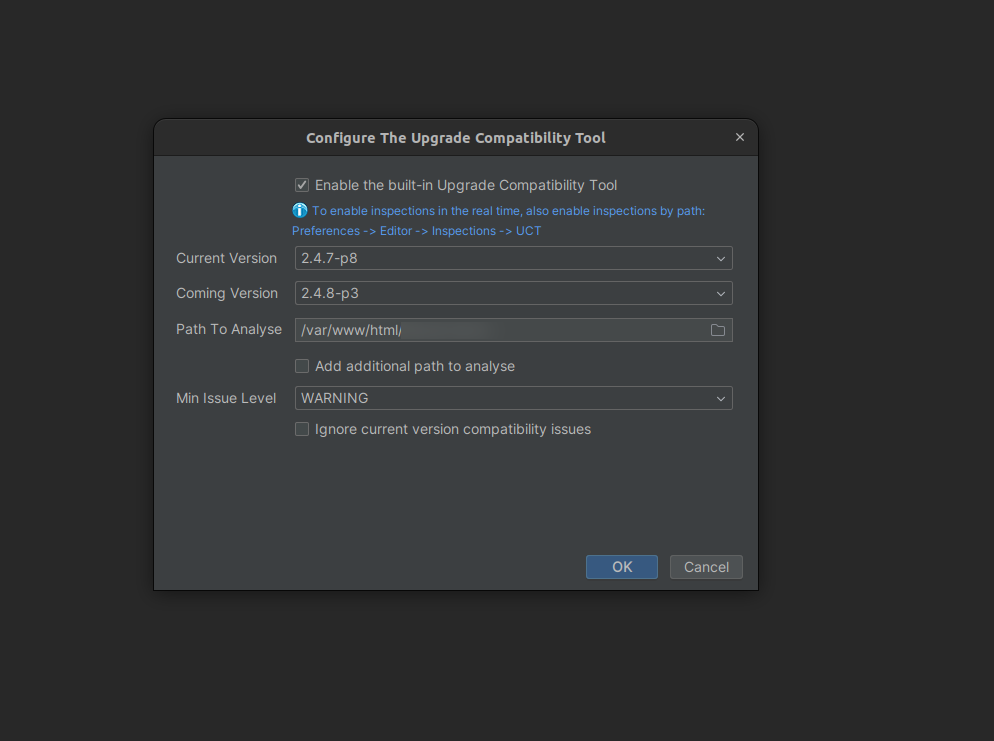Screen dimensions: 994x741
Task: Click the Current Version label
Action: (x=226, y=258)
